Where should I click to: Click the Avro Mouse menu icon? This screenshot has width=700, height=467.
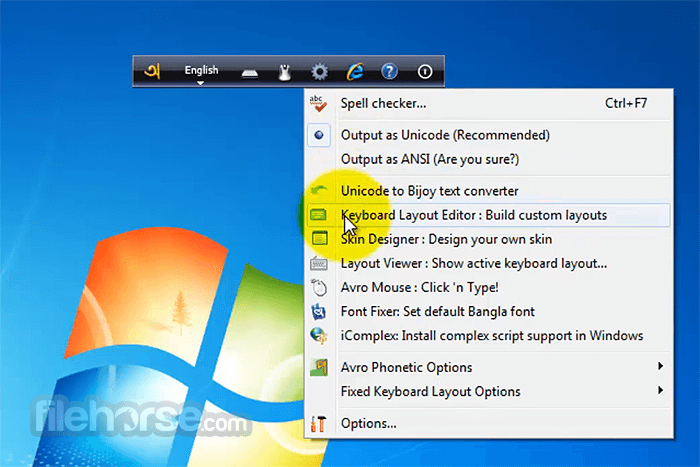(x=319, y=287)
